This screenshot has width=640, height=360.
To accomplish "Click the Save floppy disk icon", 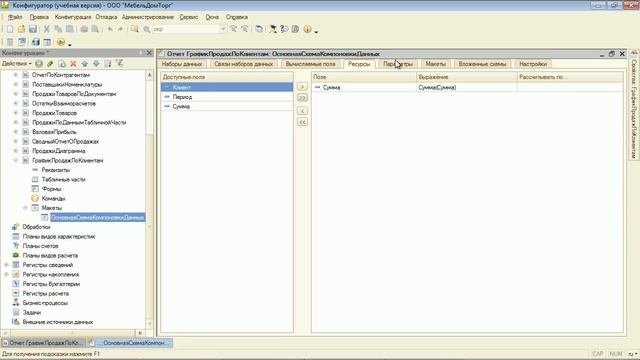I will tap(33, 29).
